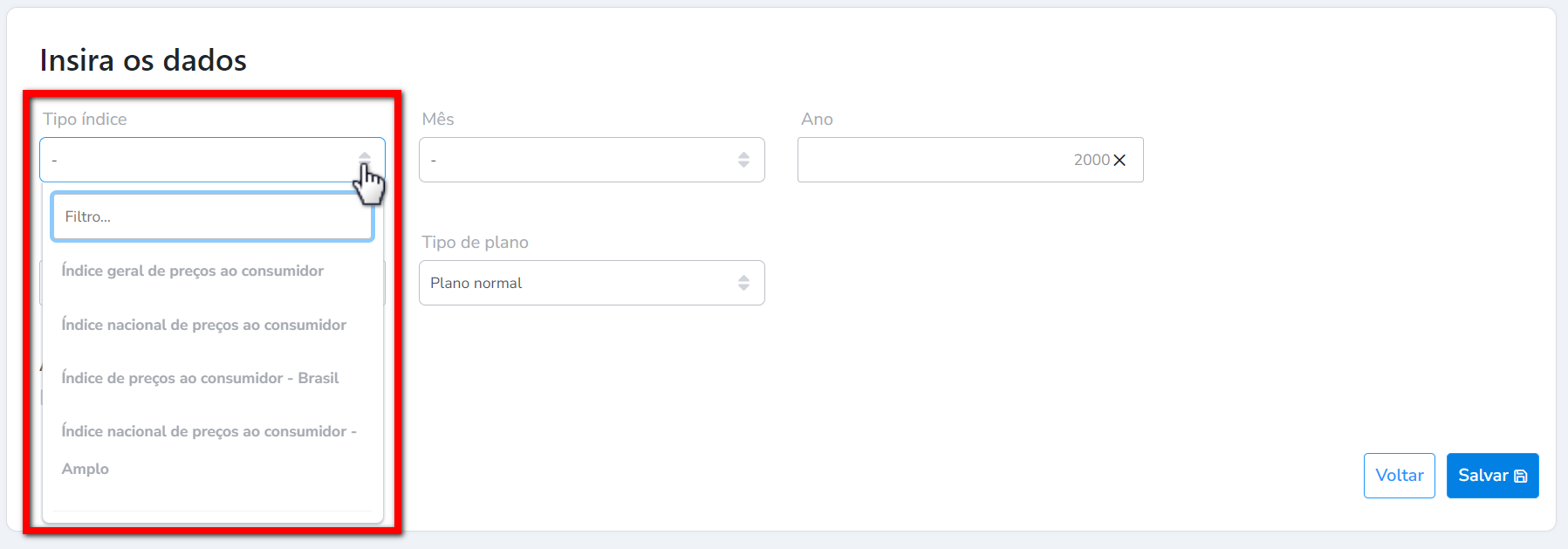Click the Tipo de plano arrow icon
Image resolution: width=1568 pixels, height=549 pixels.
743,283
